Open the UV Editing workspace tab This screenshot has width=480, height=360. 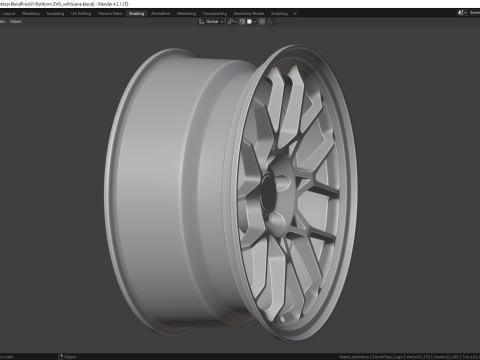[x=81, y=14]
